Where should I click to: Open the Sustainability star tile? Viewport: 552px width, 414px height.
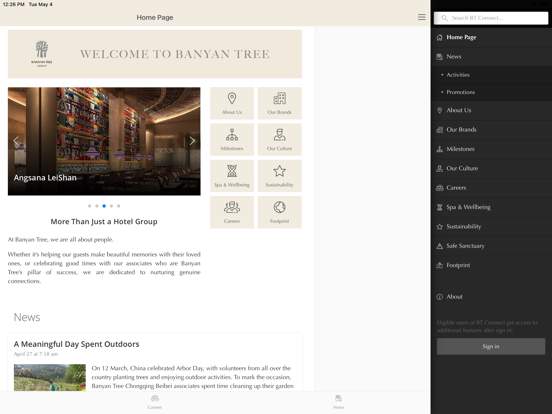(280, 176)
